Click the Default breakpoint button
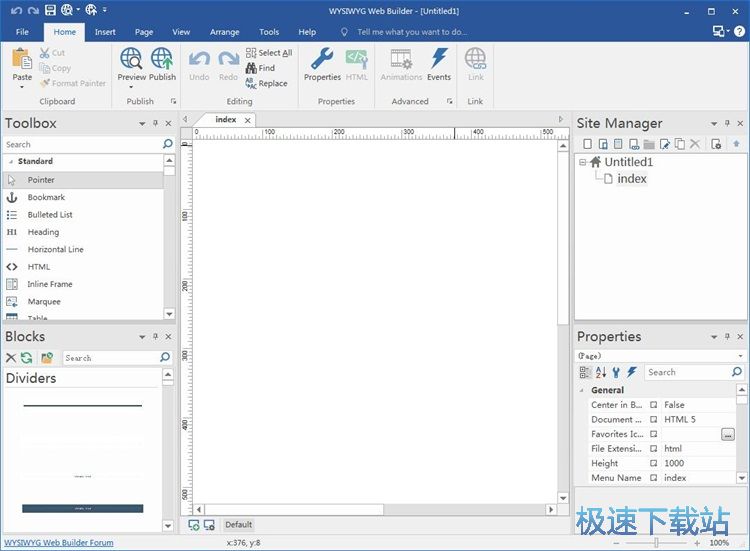 pos(238,524)
